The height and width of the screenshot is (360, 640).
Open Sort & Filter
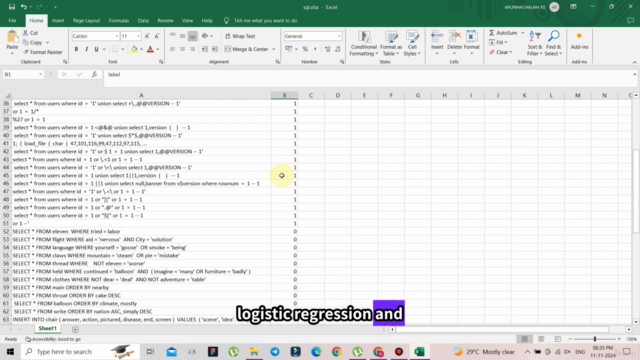coord(535,44)
